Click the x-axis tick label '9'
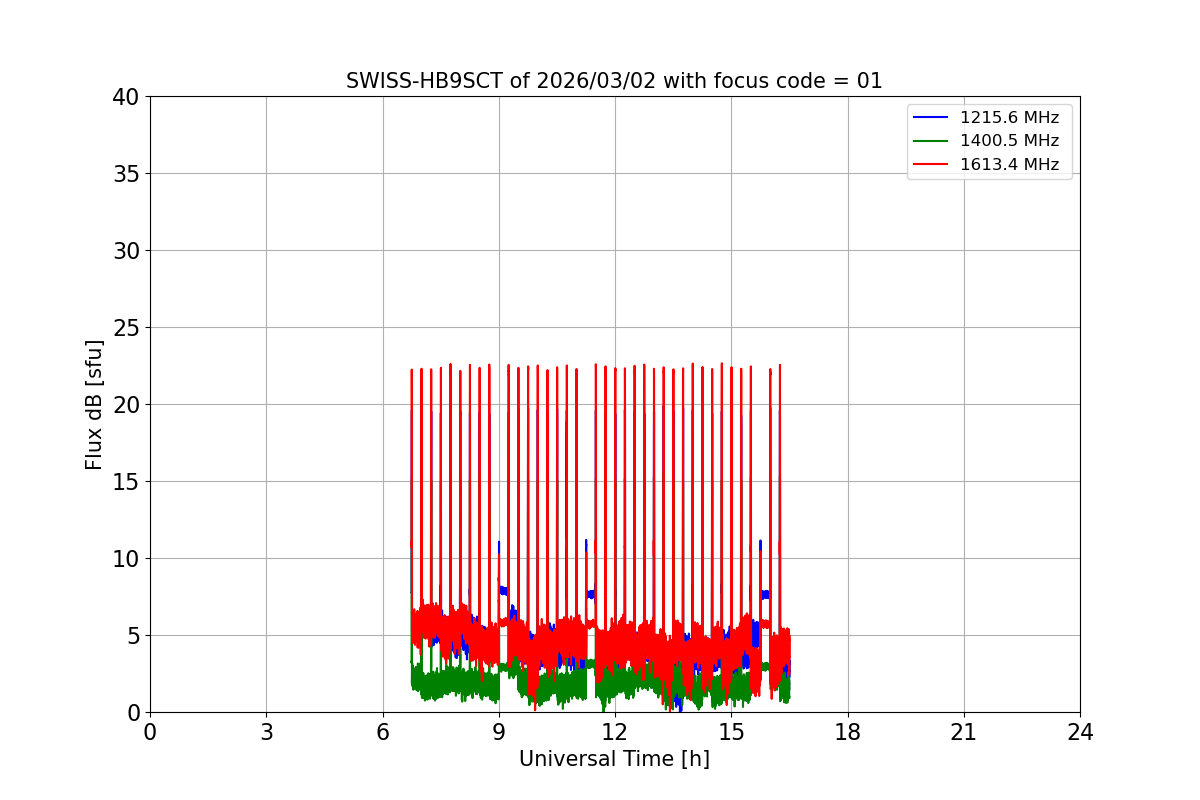The width and height of the screenshot is (1200, 800). [x=499, y=732]
